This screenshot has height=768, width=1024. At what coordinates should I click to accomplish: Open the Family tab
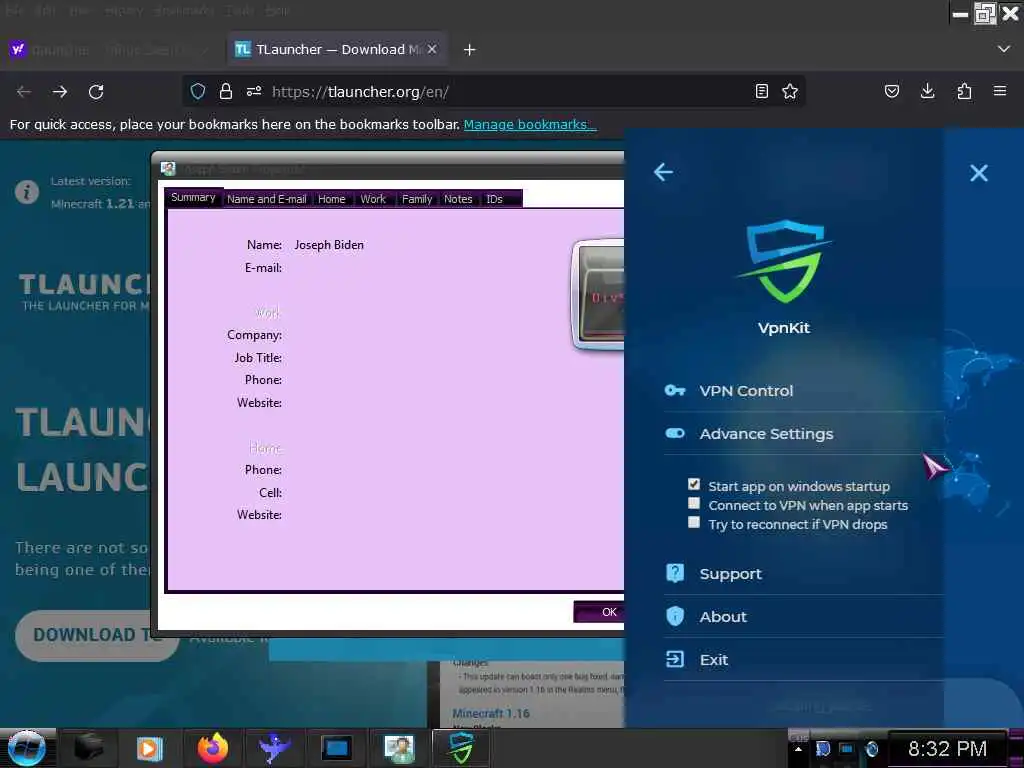pyautogui.click(x=417, y=199)
